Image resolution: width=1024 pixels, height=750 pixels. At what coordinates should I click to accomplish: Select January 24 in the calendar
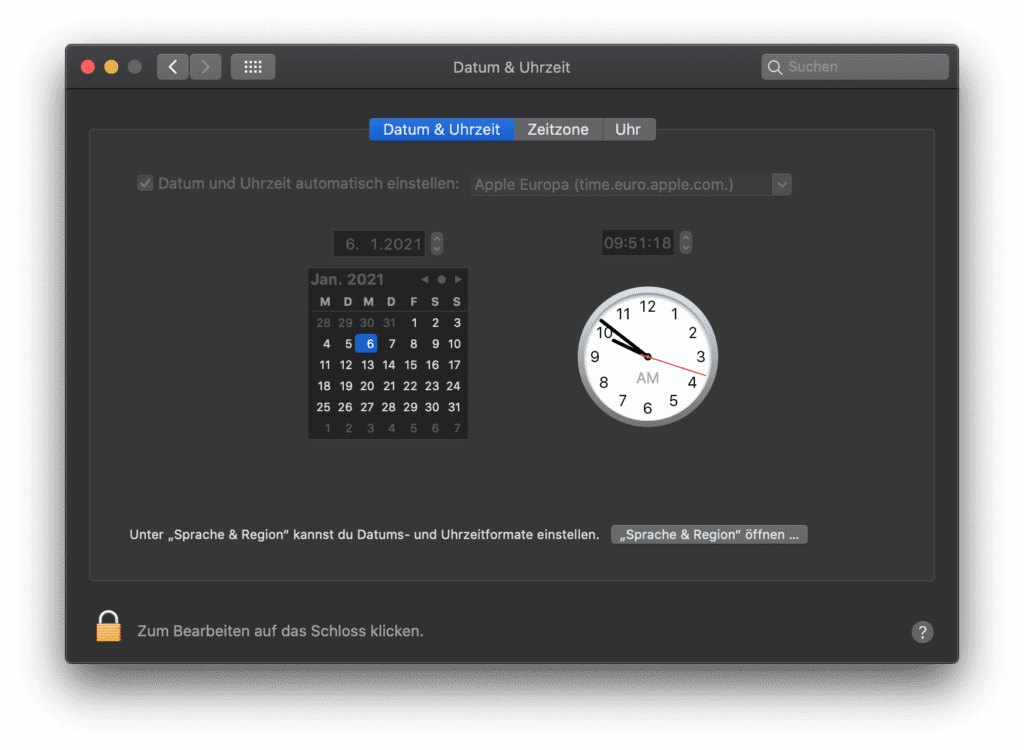click(x=455, y=385)
